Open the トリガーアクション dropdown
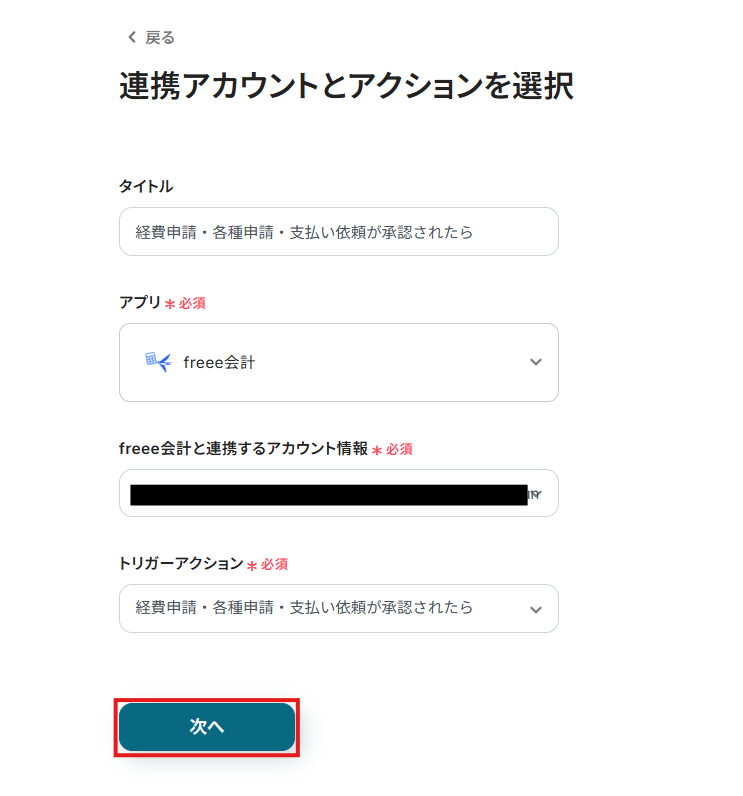The image size is (743, 796). (320, 608)
